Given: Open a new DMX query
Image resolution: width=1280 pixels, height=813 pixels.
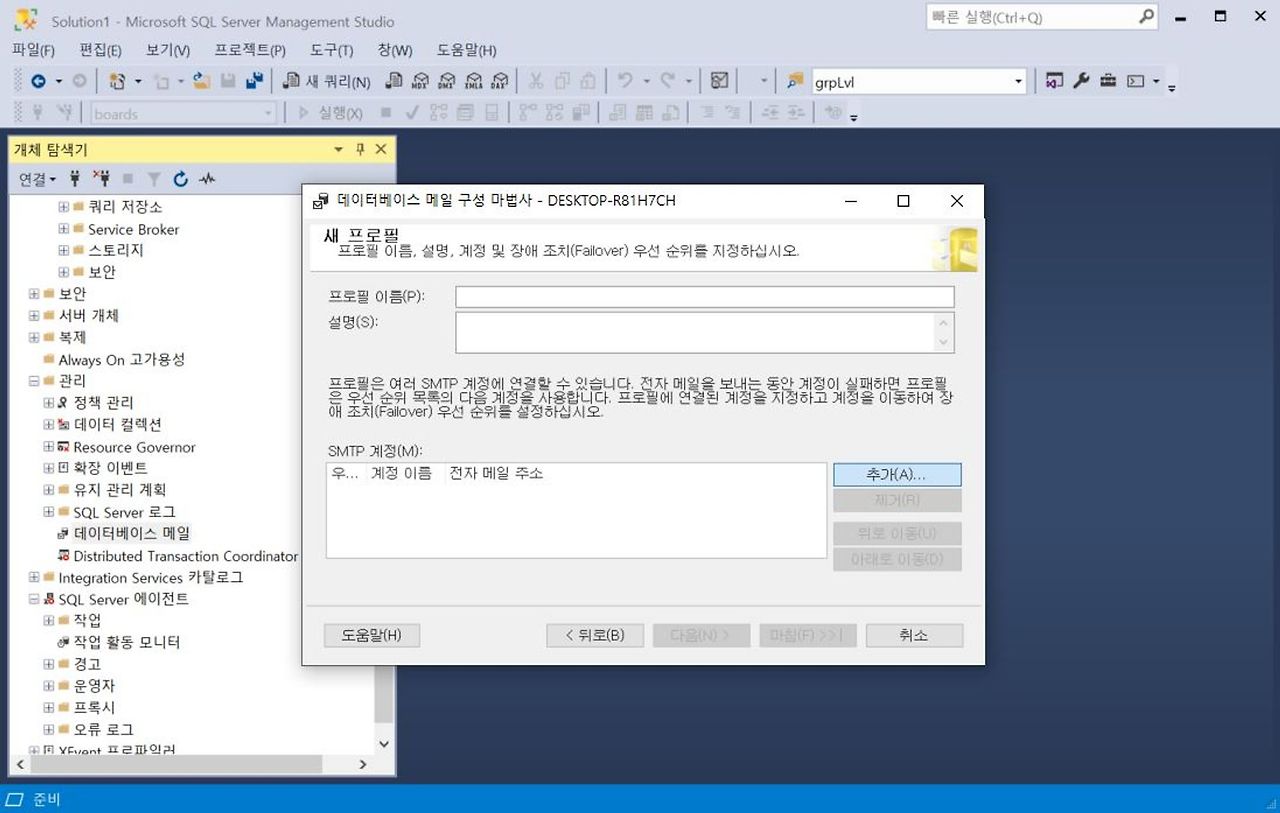Looking at the screenshot, I should coord(447,81).
